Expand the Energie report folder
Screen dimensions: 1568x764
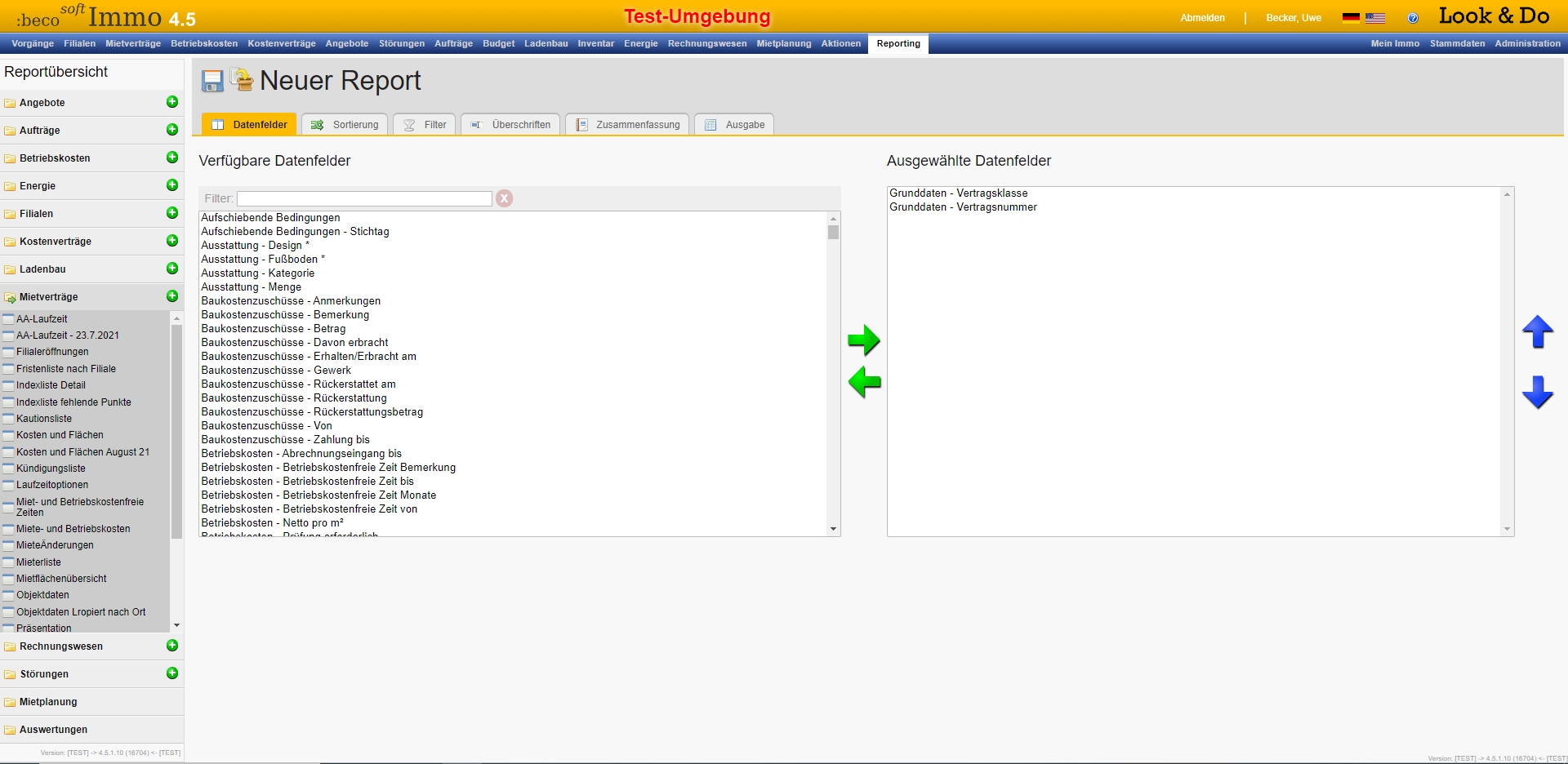(x=38, y=186)
